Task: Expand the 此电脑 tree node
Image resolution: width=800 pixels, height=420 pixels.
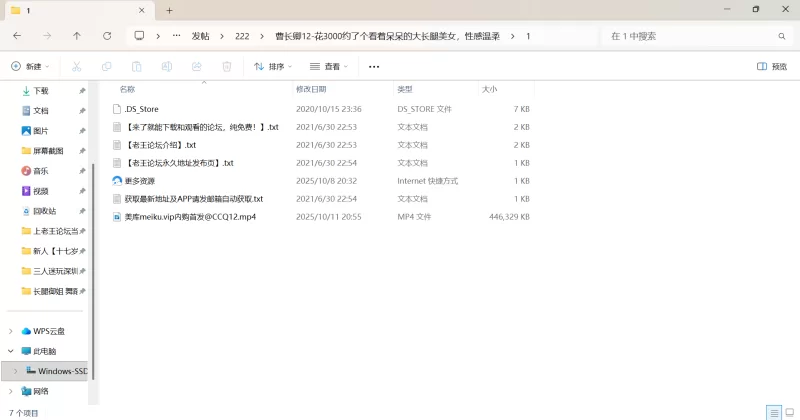Action: click(11, 351)
